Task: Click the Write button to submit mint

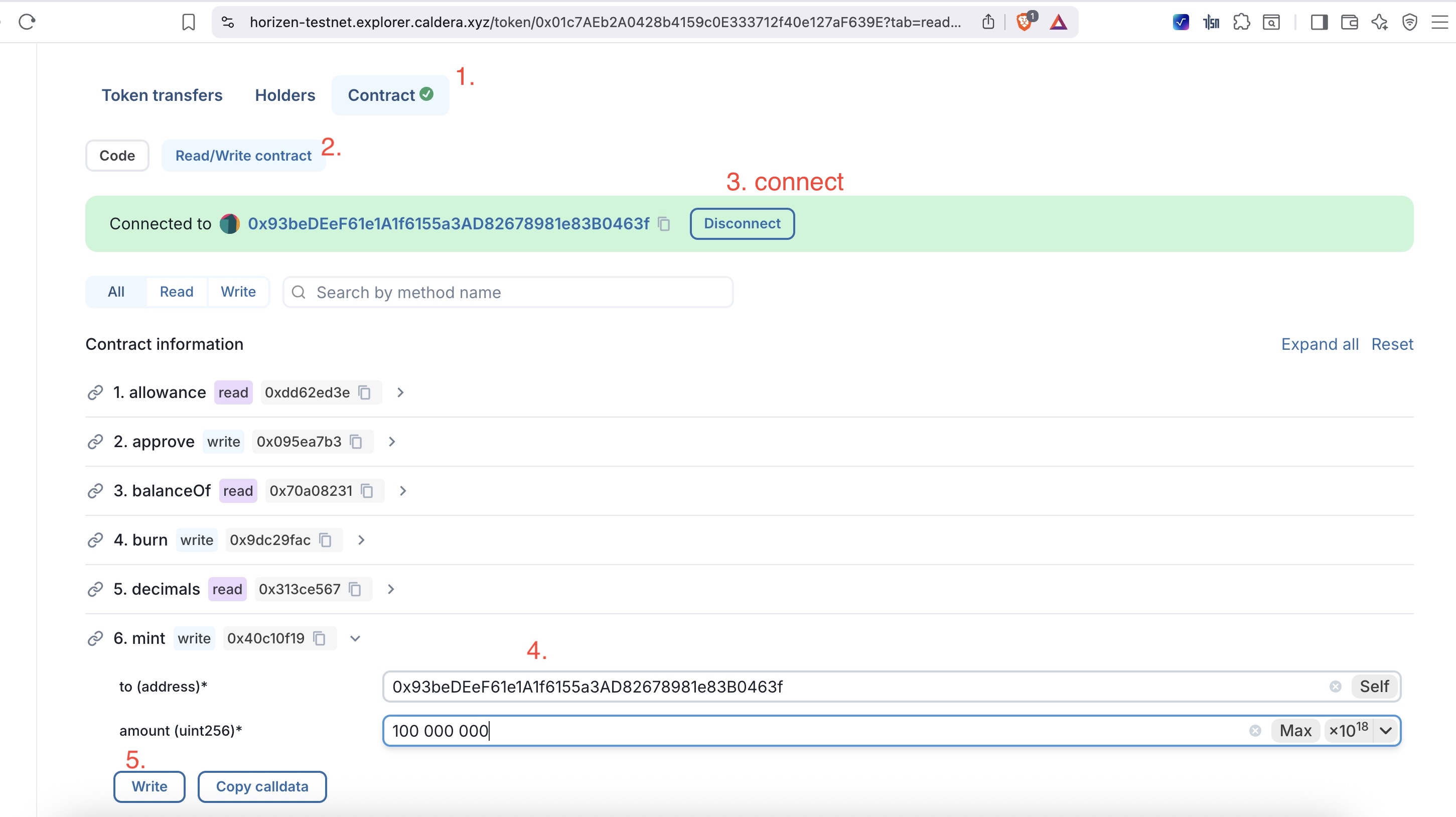Action: click(149, 786)
